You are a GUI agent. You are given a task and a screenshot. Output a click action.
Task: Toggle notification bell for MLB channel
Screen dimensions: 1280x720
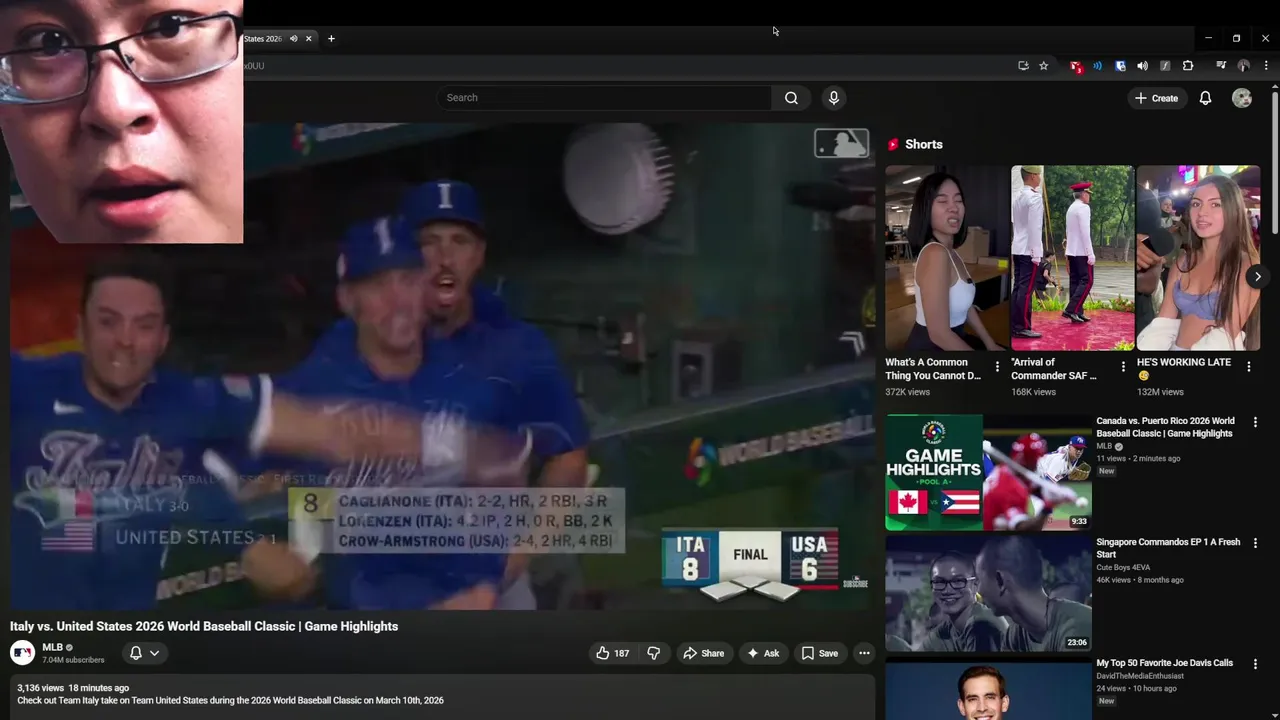click(x=144, y=653)
